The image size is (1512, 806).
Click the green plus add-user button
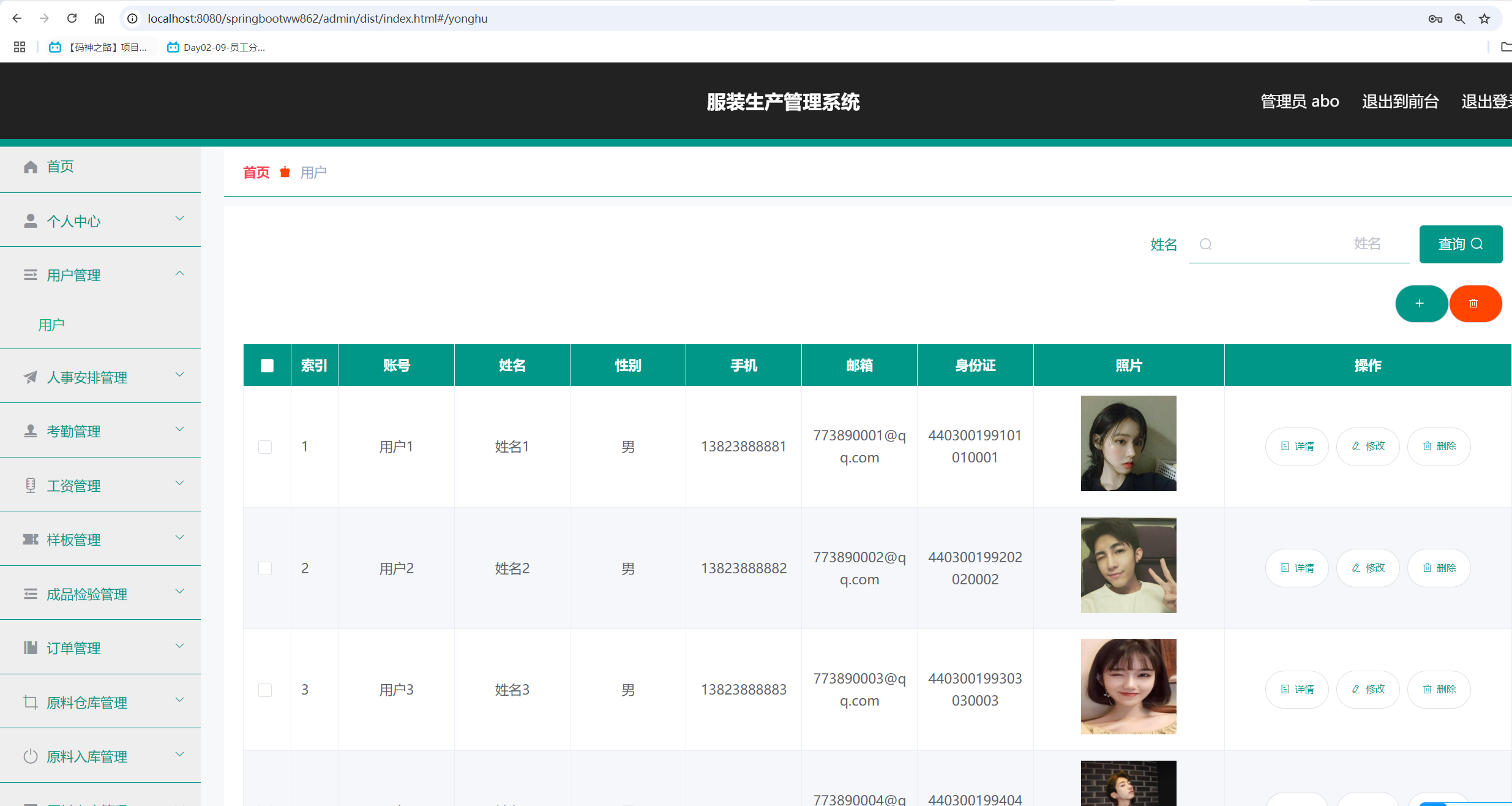pos(1420,304)
